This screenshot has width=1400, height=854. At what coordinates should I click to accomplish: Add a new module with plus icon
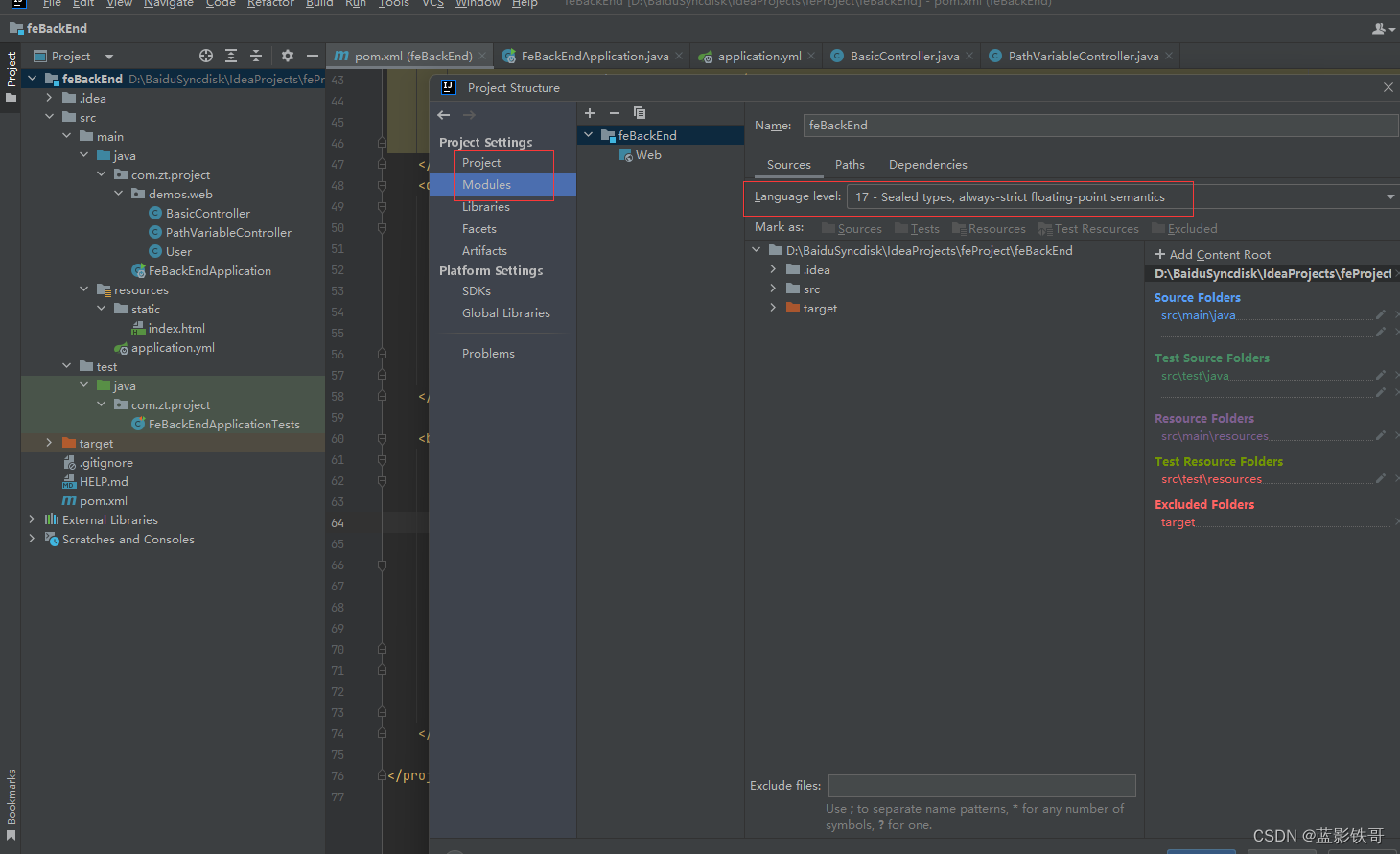coord(590,113)
